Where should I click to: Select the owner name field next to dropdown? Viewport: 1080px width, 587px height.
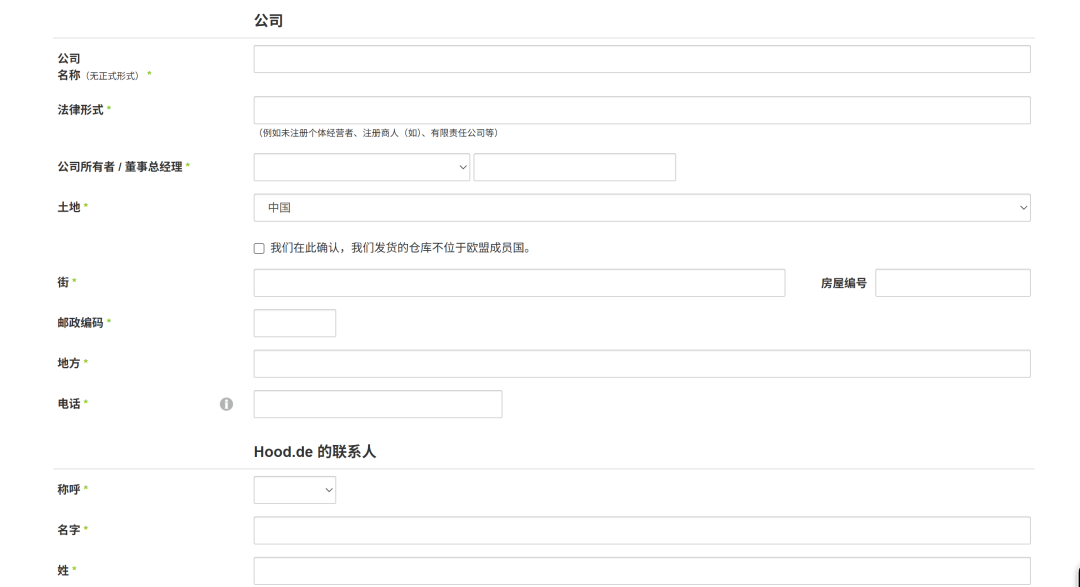point(574,167)
